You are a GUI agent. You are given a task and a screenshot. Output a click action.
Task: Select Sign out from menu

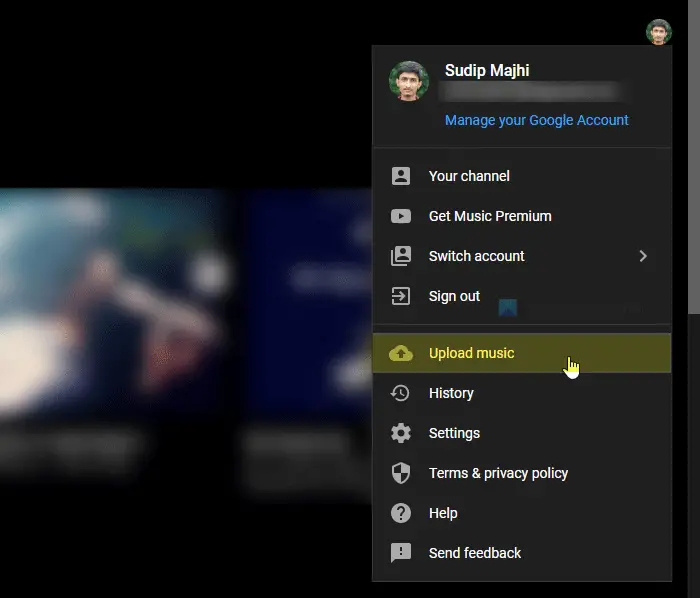pyautogui.click(x=522, y=296)
